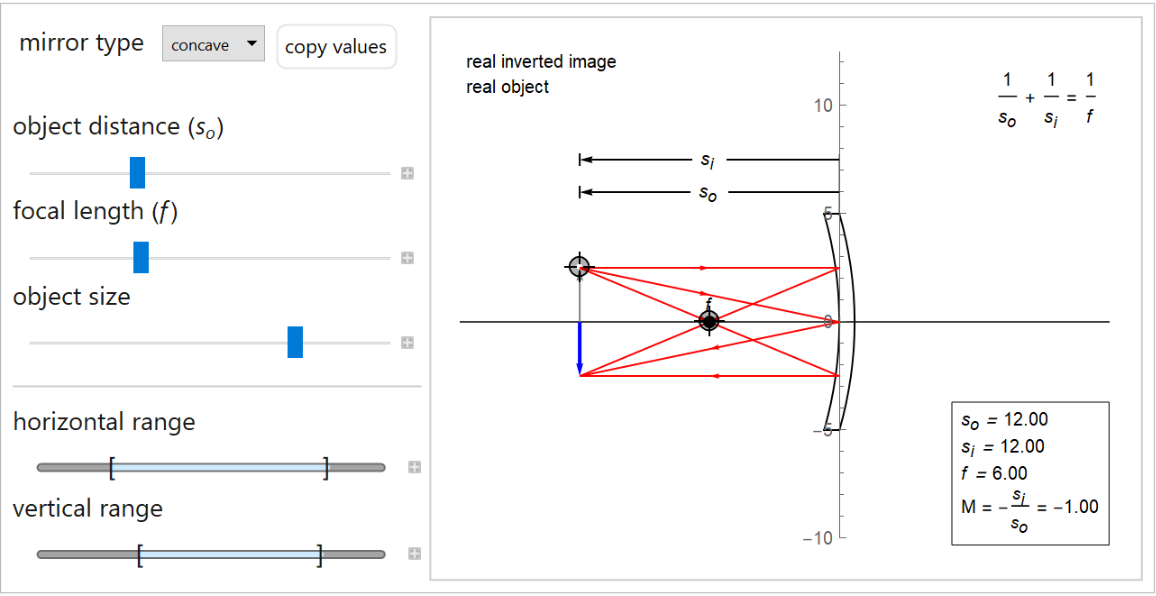
Task: Click the object locator crosshair at ray origin
Action: (579, 266)
